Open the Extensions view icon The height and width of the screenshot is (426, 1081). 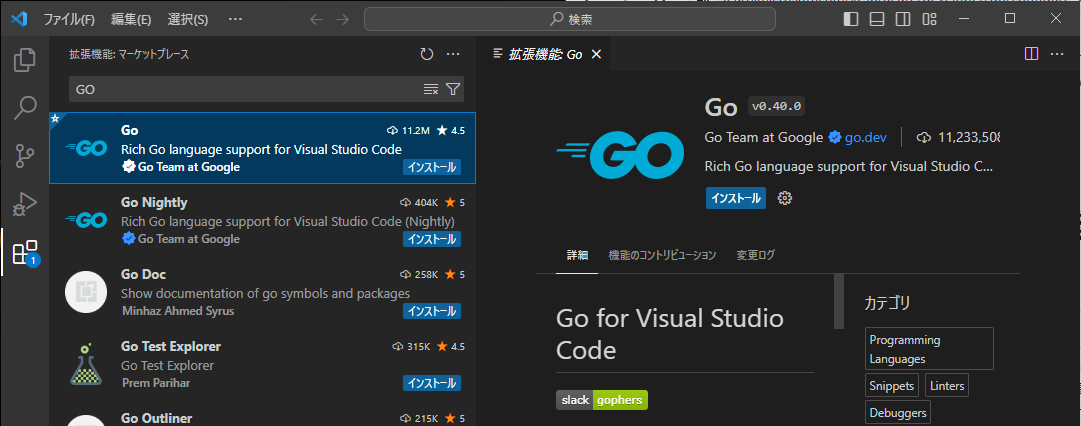tap(25, 253)
